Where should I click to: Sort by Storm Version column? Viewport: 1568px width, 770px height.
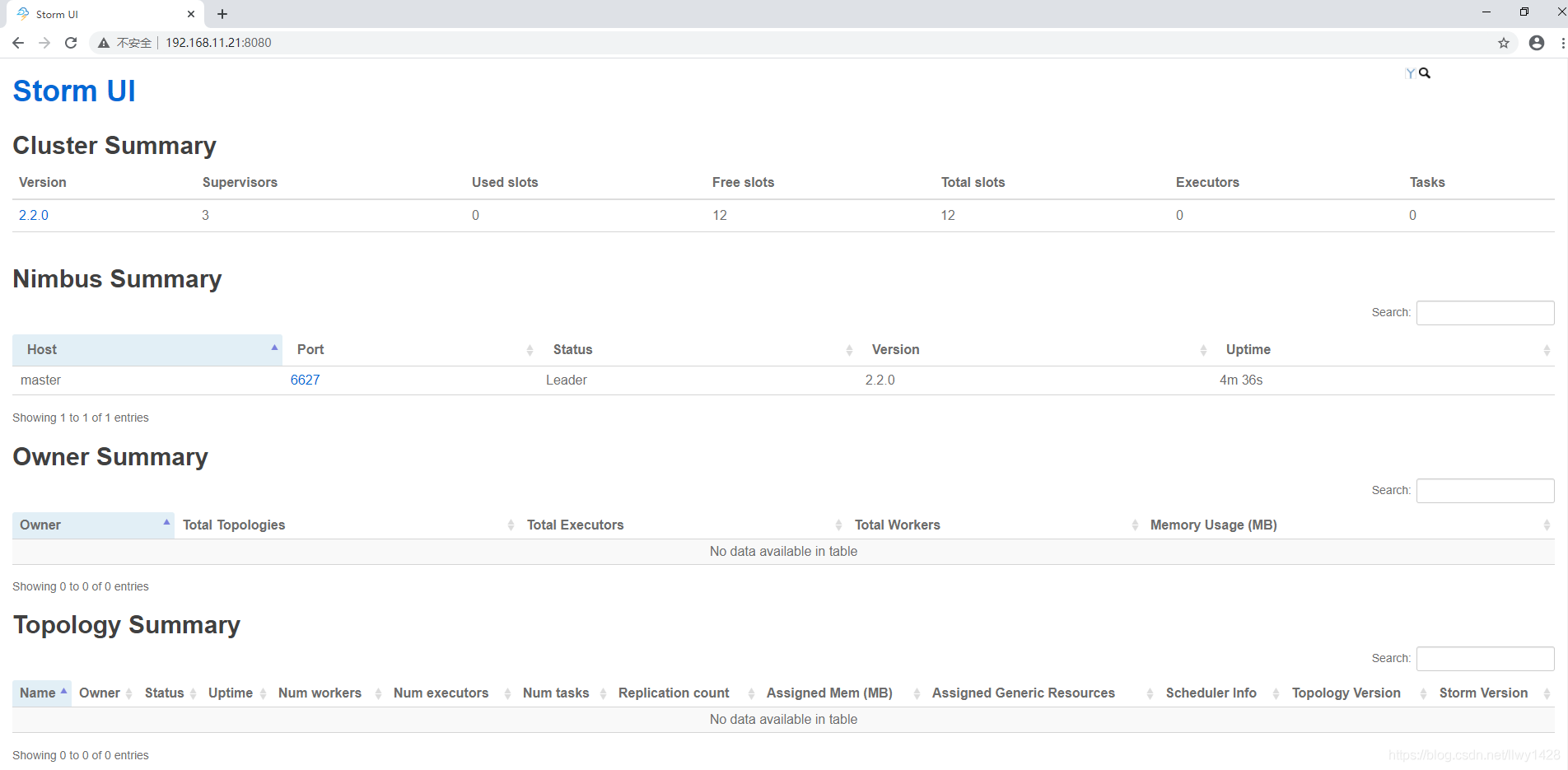[1493, 693]
